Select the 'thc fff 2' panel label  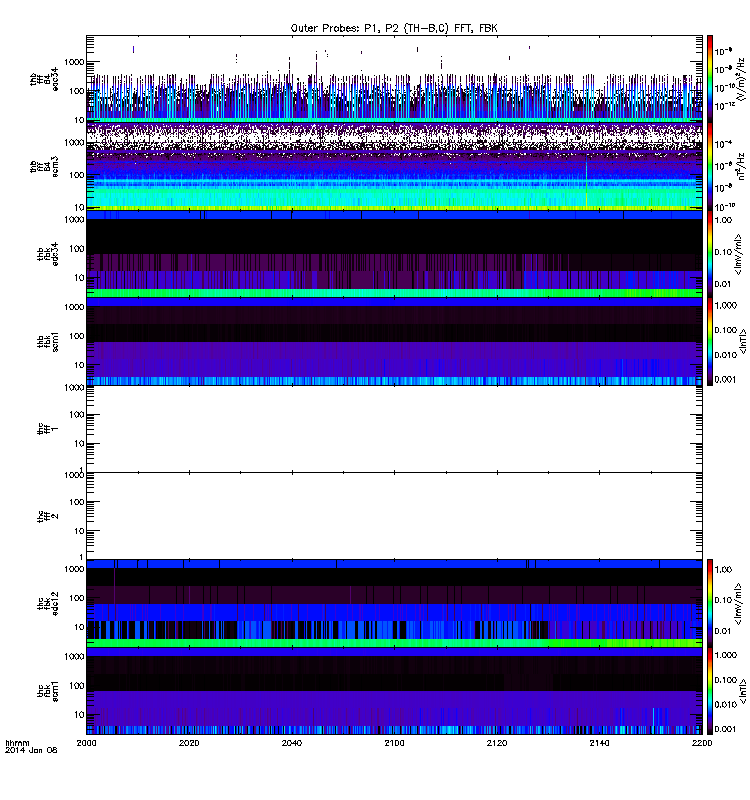pyautogui.click(x=48, y=516)
